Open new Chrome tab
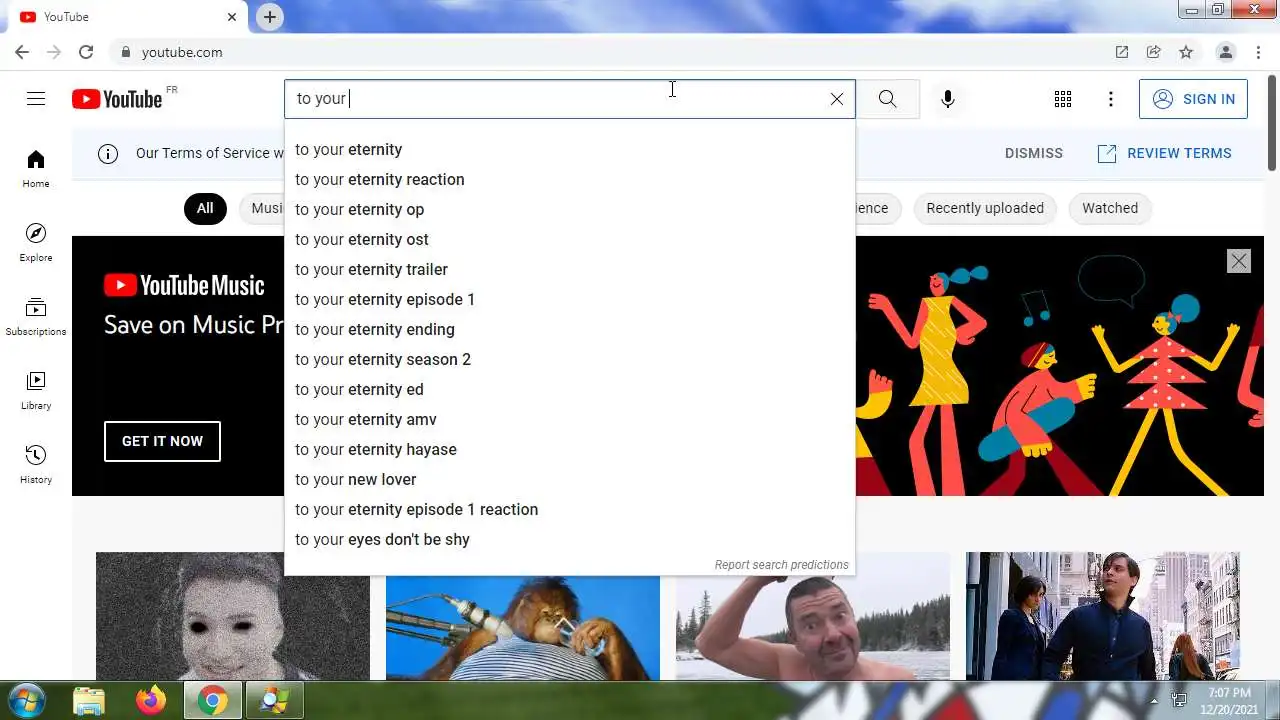 pyautogui.click(x=269, y=17)
